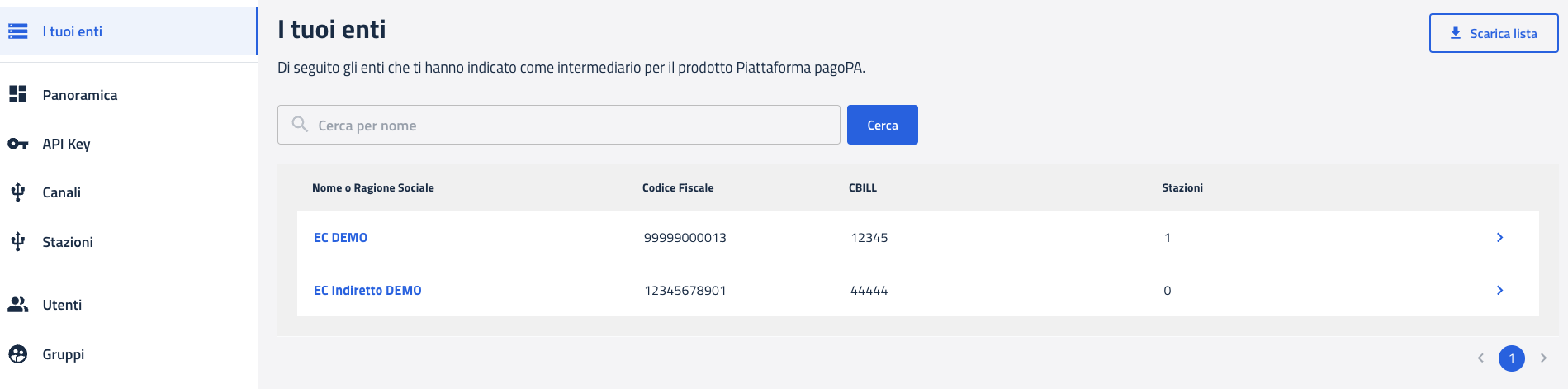This screenshot has height=389, width=1568.
Task: Click the API Key key icon
Action: [18, 144]
